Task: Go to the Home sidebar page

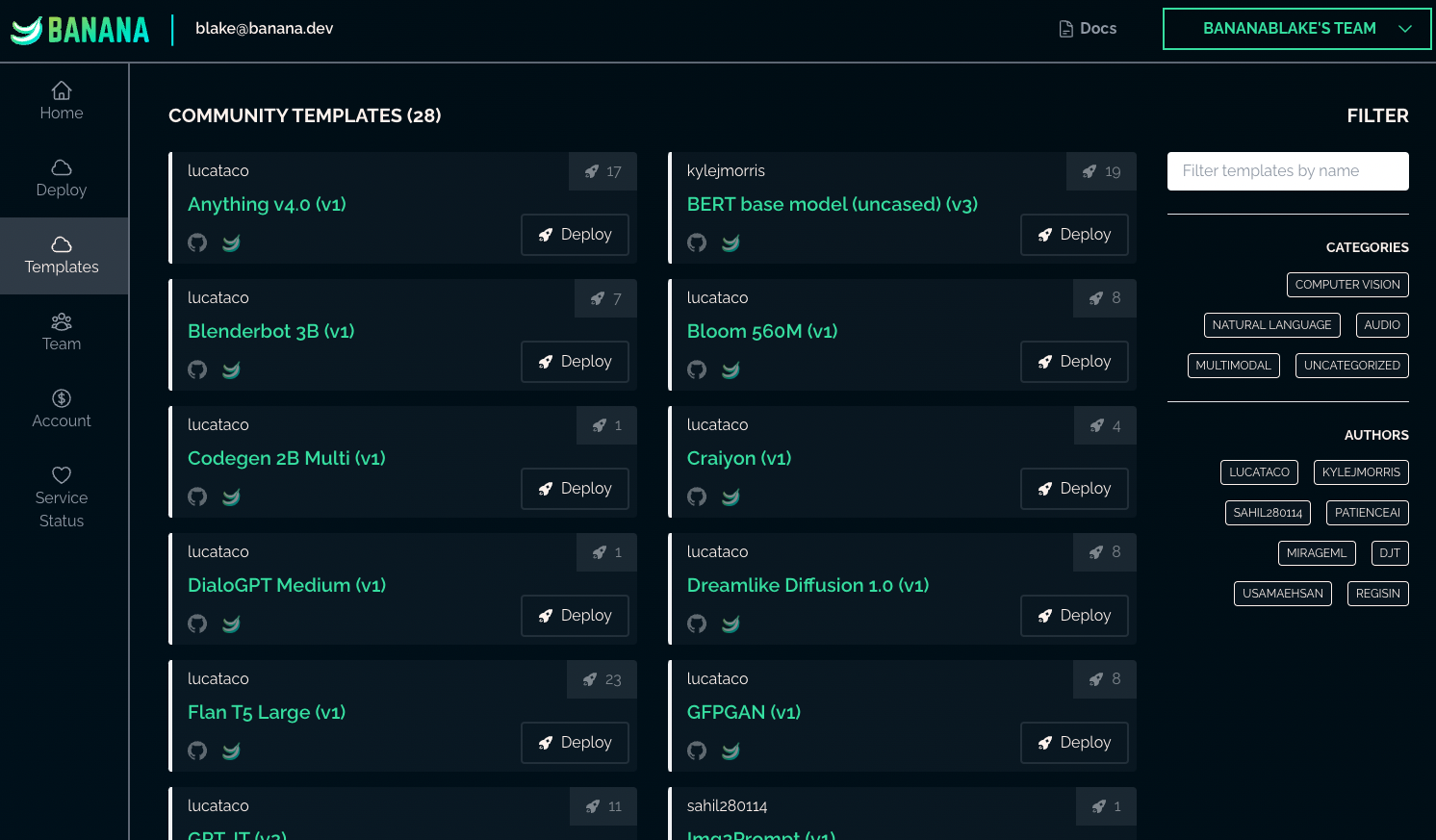Action: [62, 101]
